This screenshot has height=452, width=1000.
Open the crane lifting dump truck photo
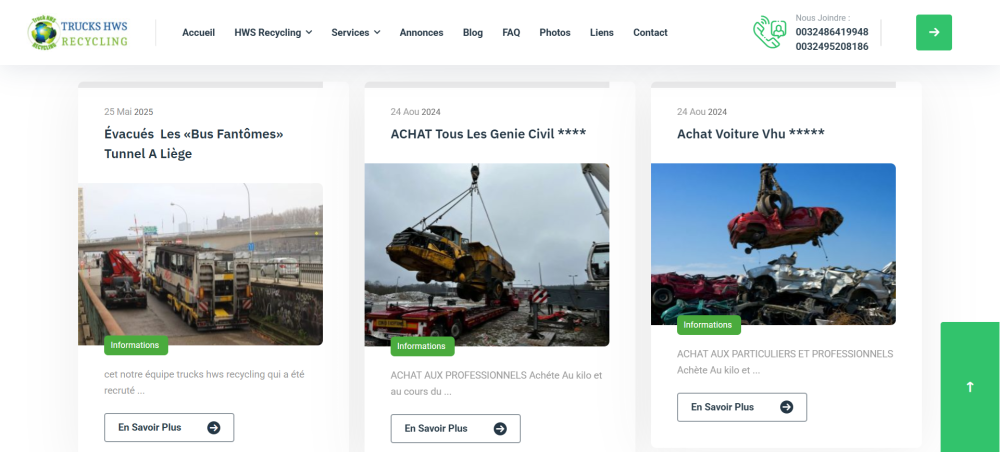[487, 254]
